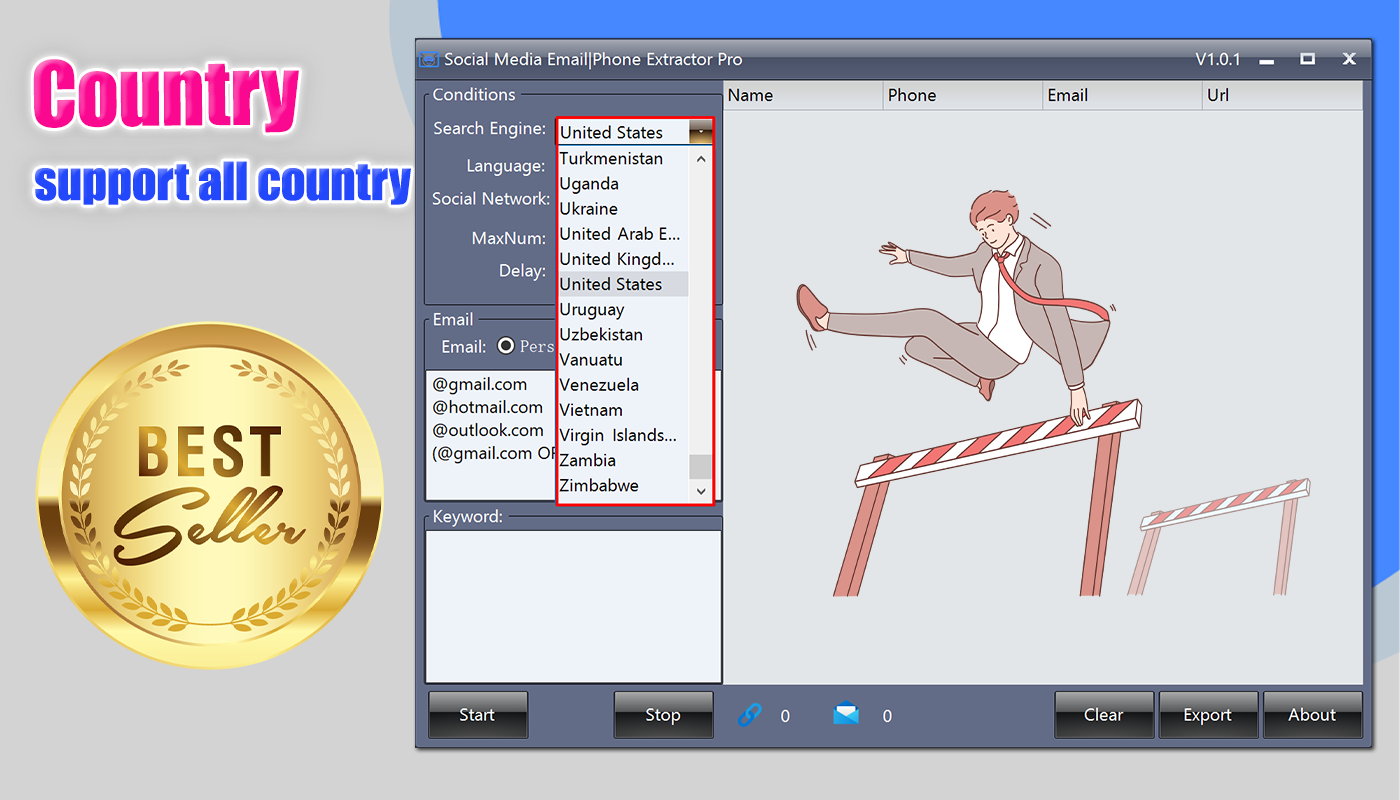
Task: Click inside the Keyword text area
Action: click(x=574, y=606)
